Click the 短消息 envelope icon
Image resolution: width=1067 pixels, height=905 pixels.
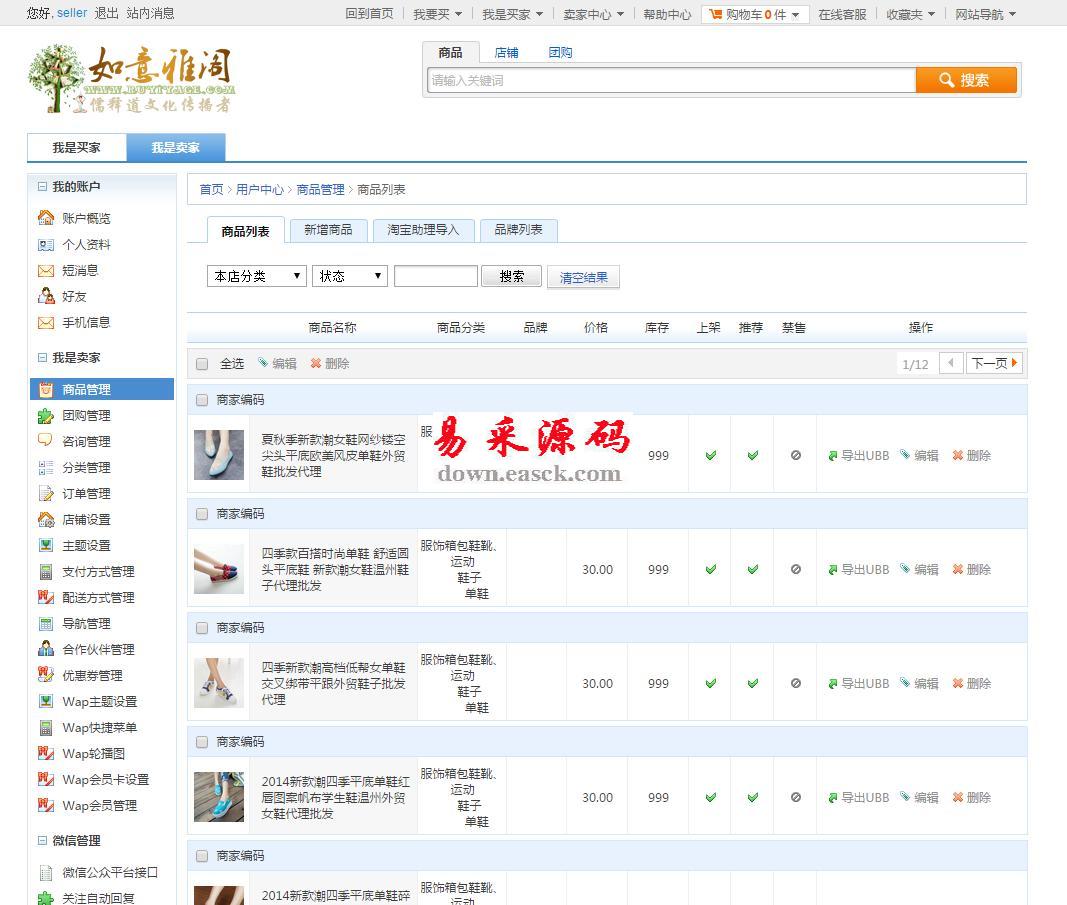(x=46, y=271)
